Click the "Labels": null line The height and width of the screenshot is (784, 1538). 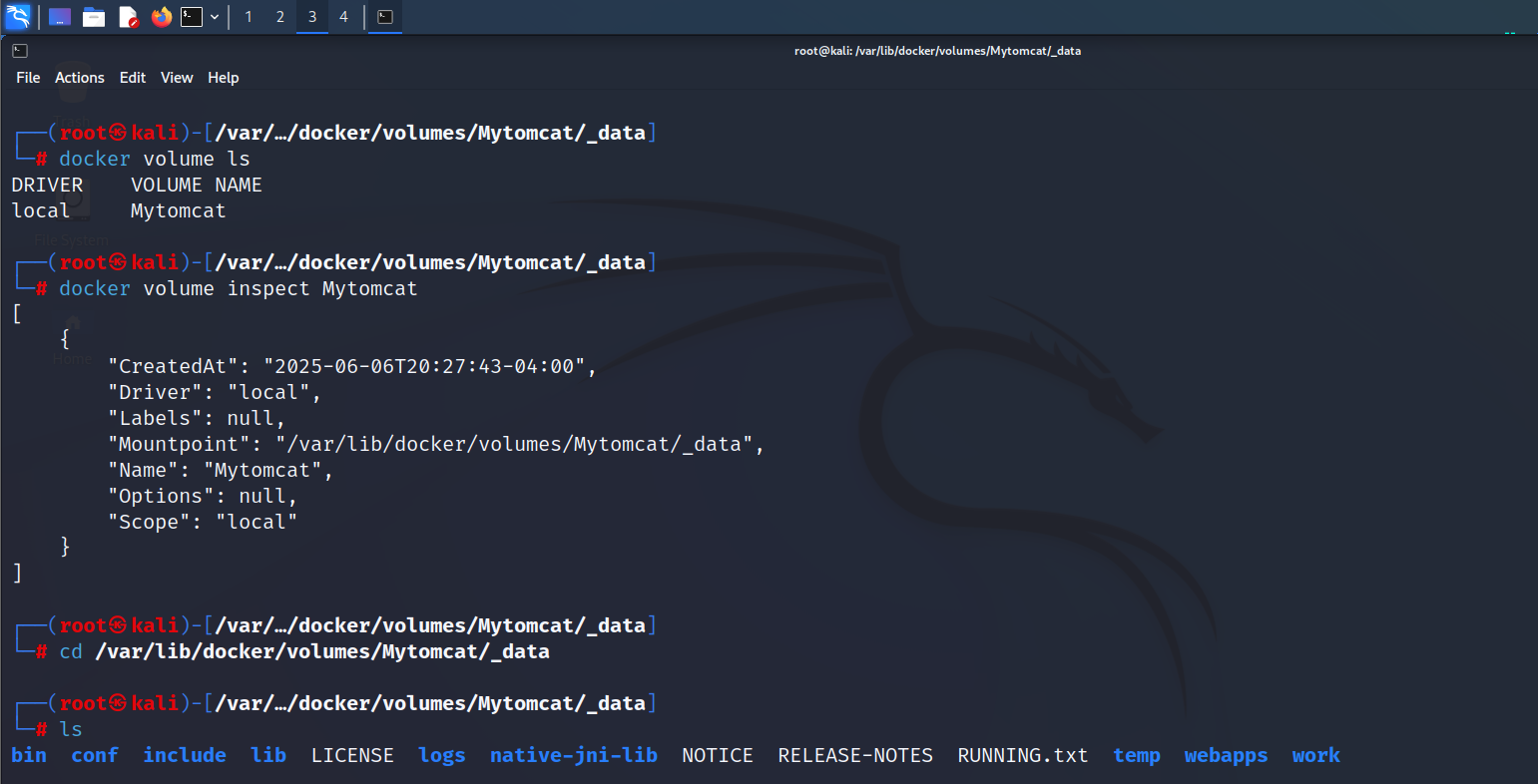[197, 418]
